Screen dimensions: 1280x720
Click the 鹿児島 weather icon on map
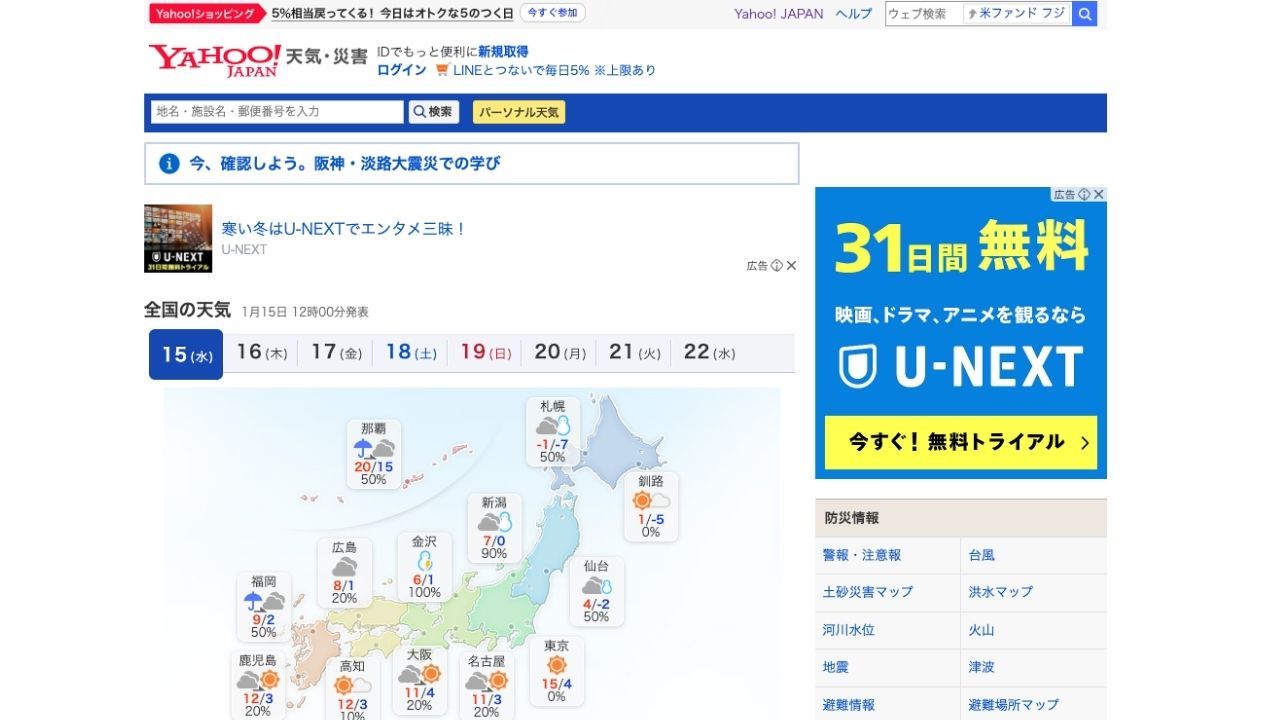click(x=257, y=680)
